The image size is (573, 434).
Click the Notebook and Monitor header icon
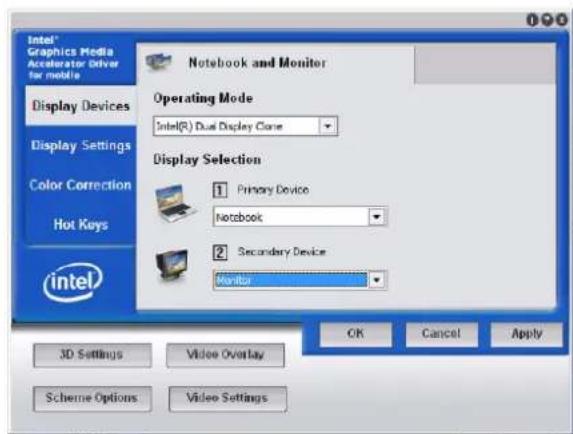pyautogui.click(x=159, y=61)
